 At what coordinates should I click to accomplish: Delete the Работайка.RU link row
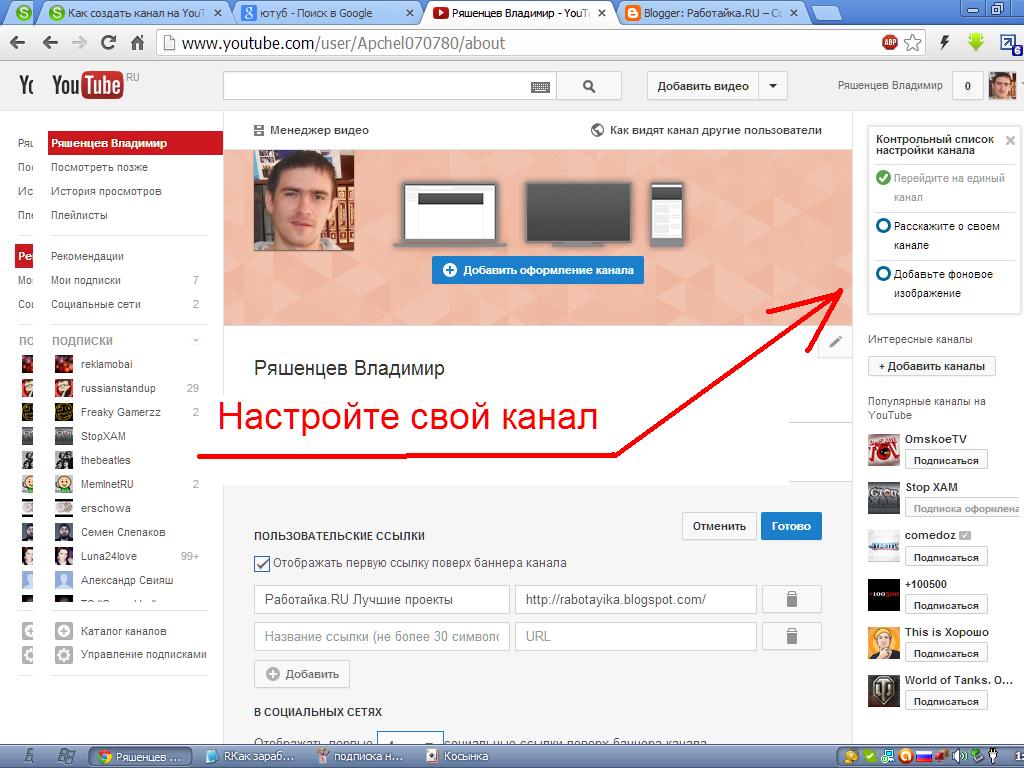click(x=792, y=600)
